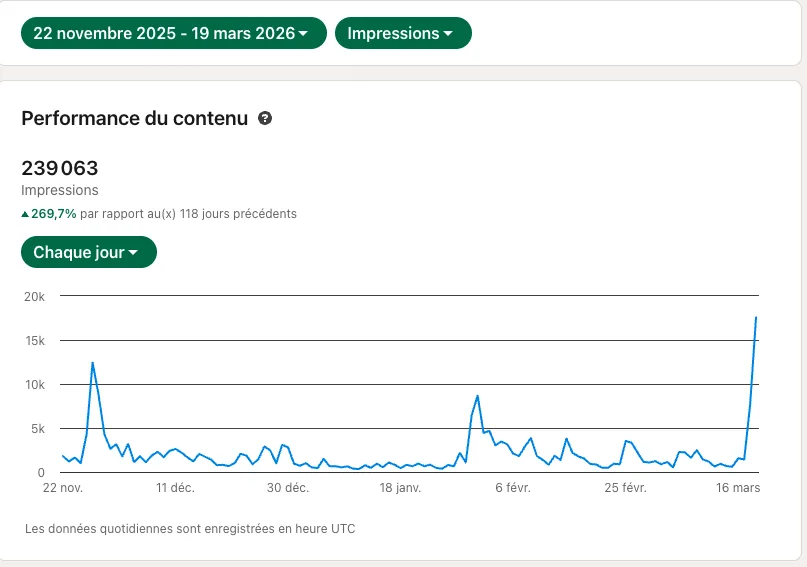Click the early February peak on the graph
807x567 pixels.
[478, 396]
